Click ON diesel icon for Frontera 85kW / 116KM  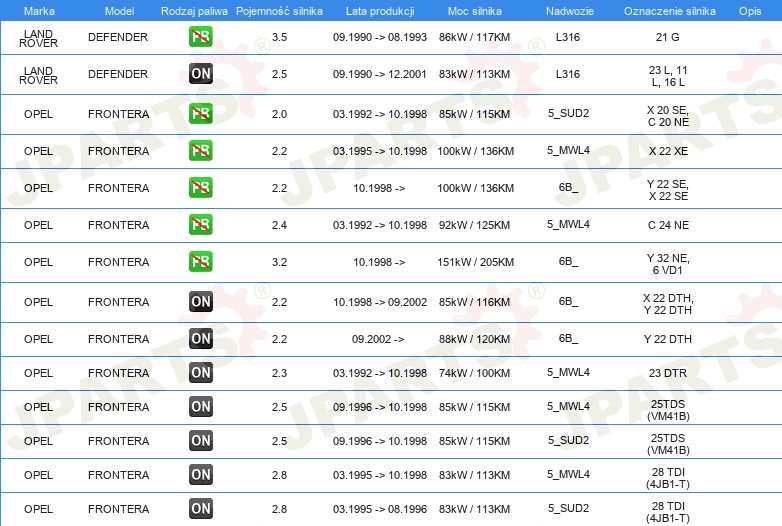click(x=200, y=302)
